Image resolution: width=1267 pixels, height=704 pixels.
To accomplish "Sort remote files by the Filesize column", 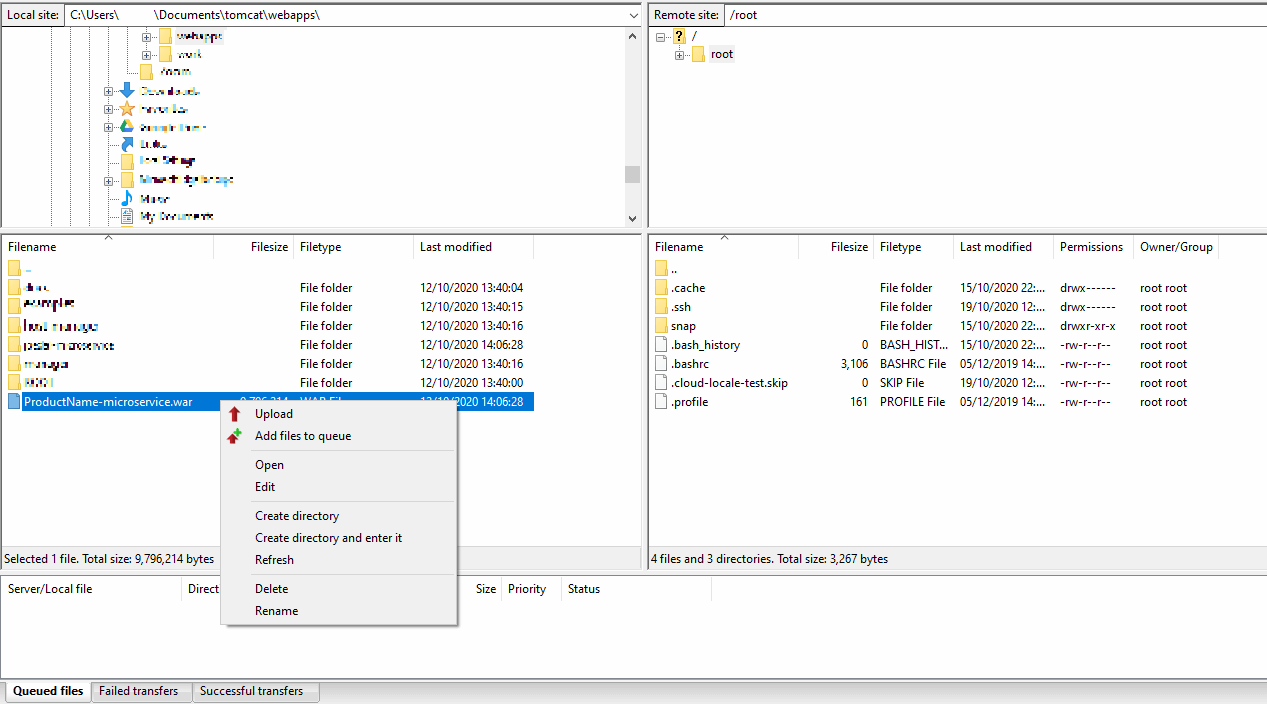I will 848,246.
